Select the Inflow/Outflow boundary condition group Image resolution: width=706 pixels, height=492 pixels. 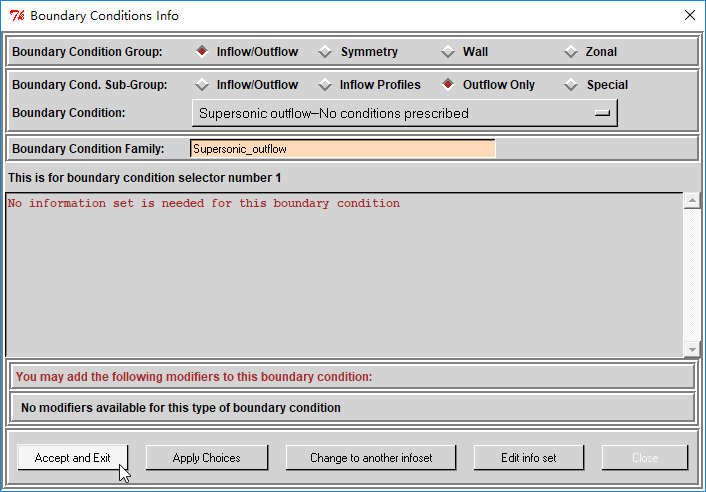click(x=203, y=52)
